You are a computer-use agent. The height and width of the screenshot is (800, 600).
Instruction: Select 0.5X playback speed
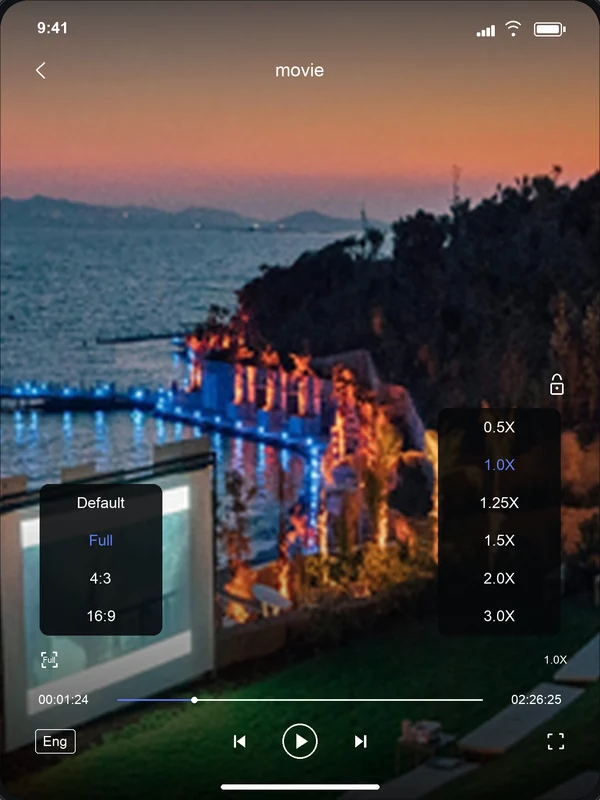tap(499, 427)
